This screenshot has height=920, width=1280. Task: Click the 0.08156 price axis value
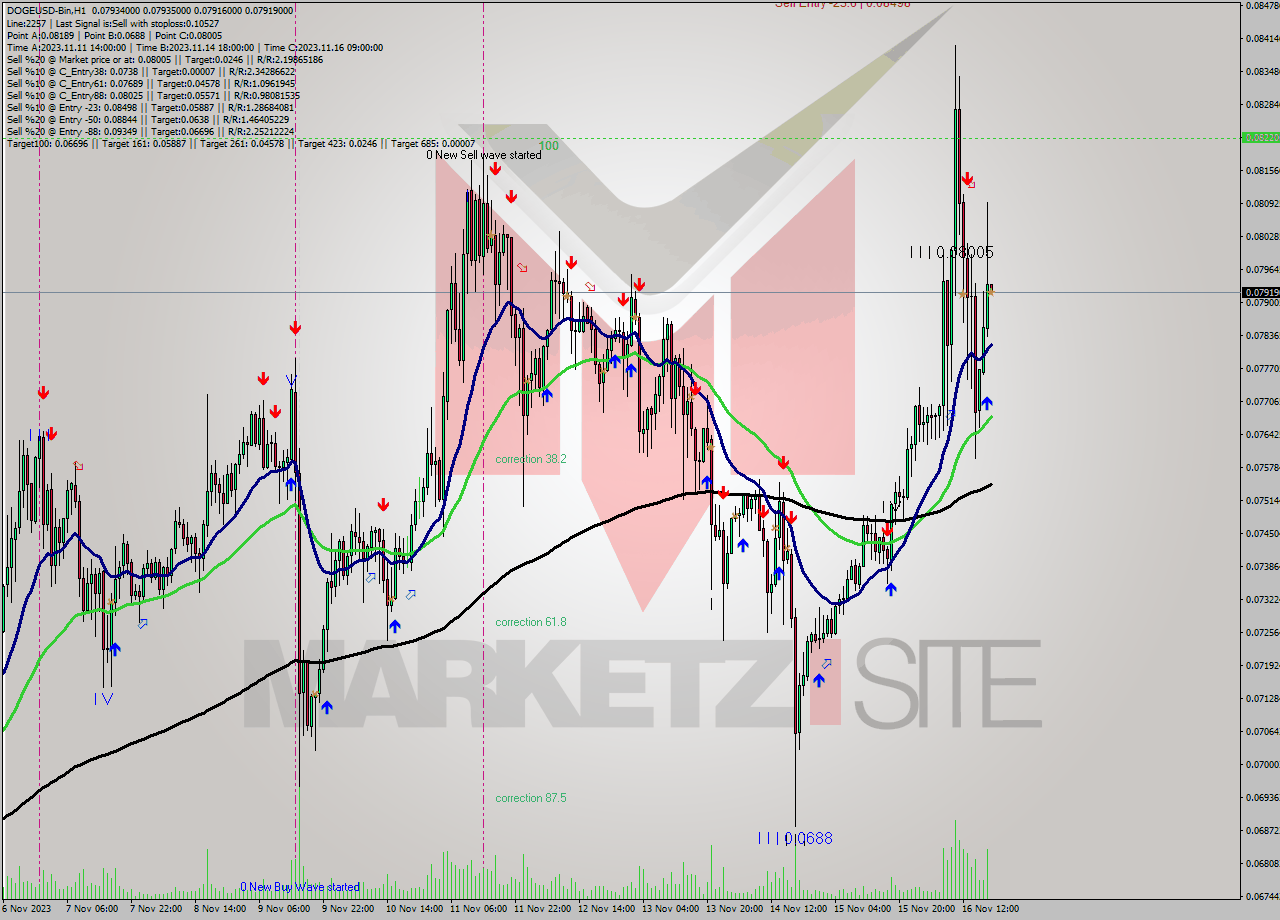(1262, 170)
